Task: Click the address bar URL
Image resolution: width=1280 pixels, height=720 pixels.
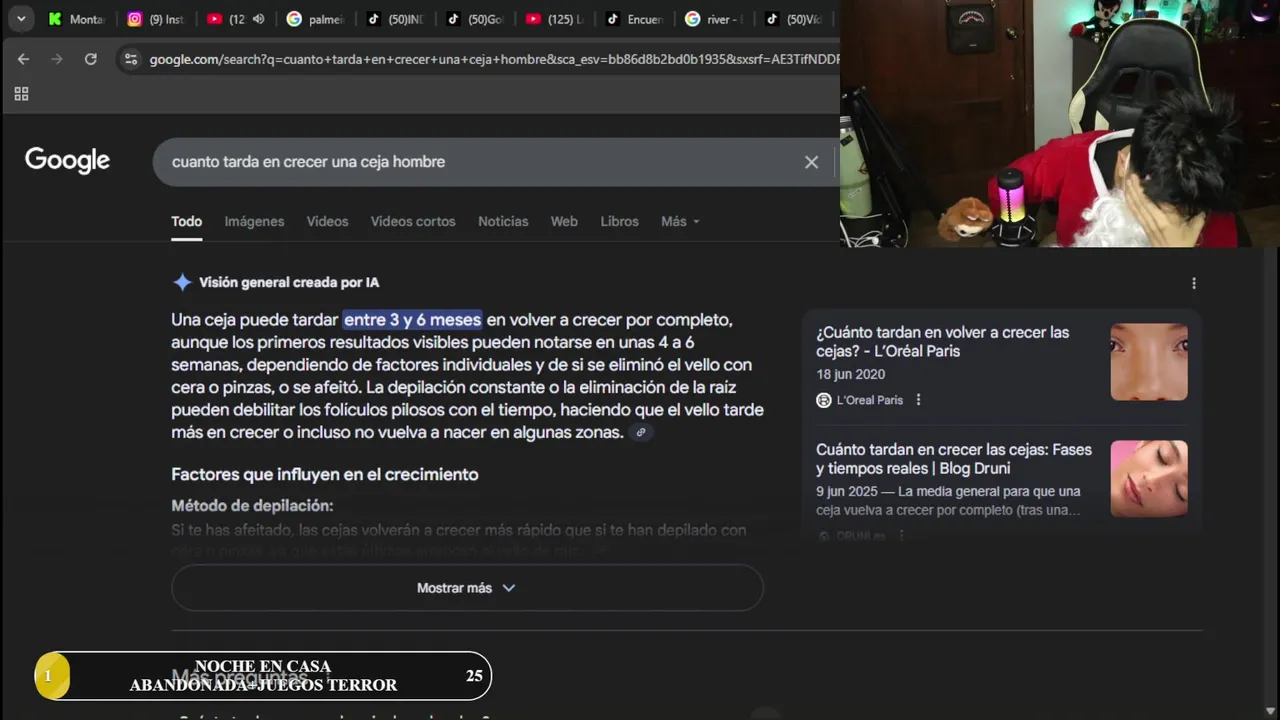Action: click(x=494, y=59)
